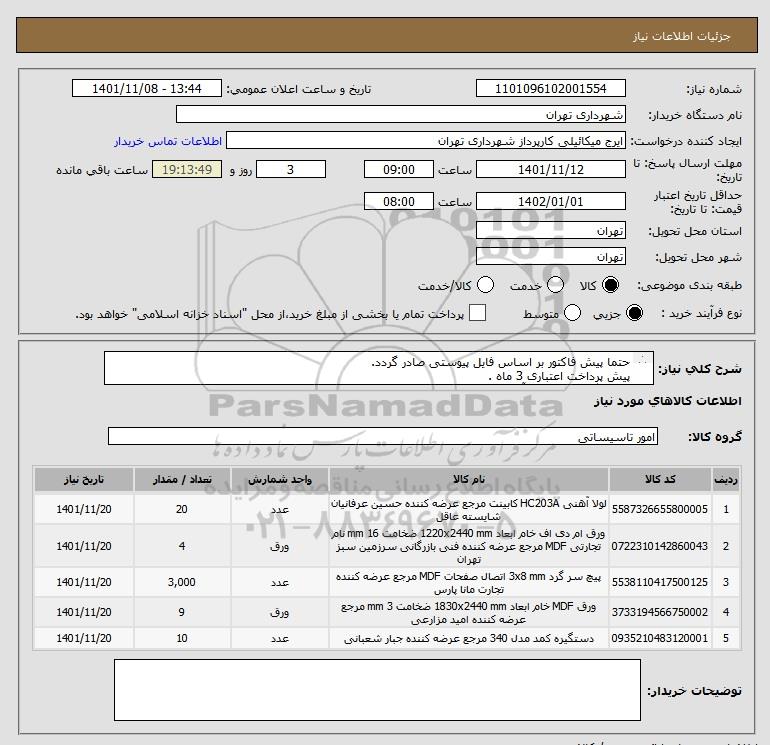The image size is (770, 745).
Task: Click item code 3733194566750002
Action: coord(660,612)
